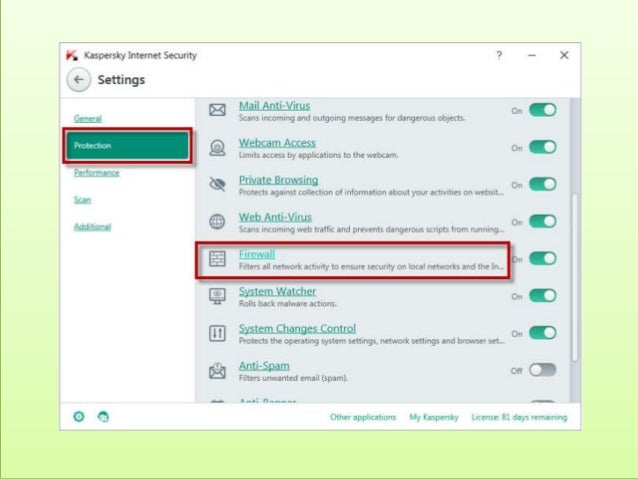Viewport: 638px width, 479px height.
Task: Open Web Anti-Virus settings link
Action: click(x=275, y=217)
